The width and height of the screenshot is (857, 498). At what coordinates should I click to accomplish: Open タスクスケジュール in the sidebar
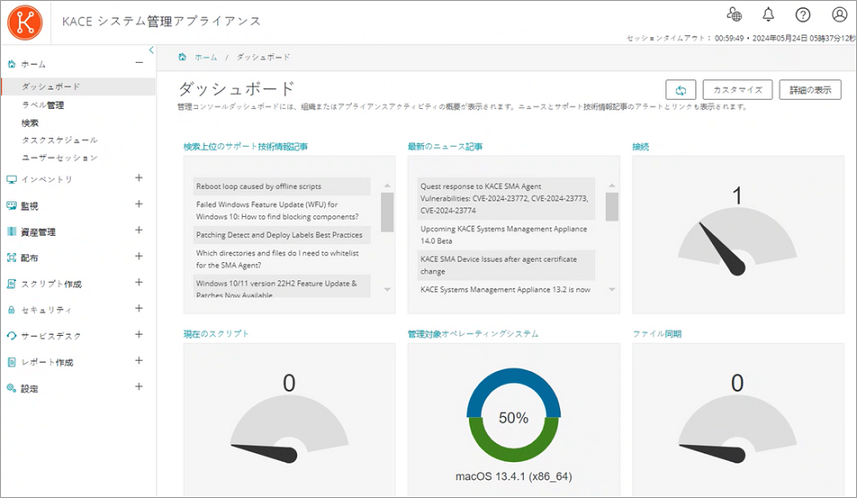[60, 140]
